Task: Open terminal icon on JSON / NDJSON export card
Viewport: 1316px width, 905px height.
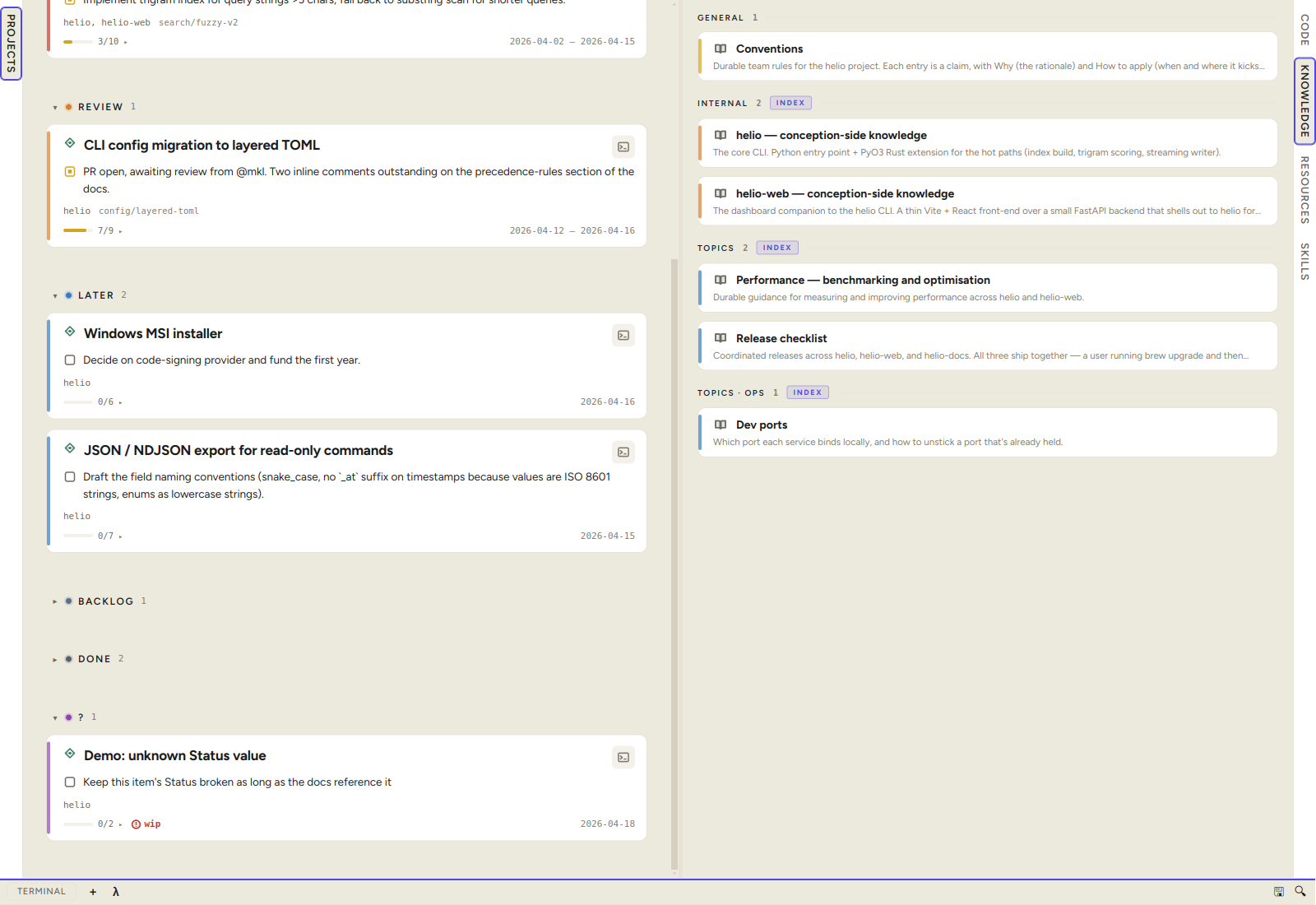Action: click(x=623, y=452)
